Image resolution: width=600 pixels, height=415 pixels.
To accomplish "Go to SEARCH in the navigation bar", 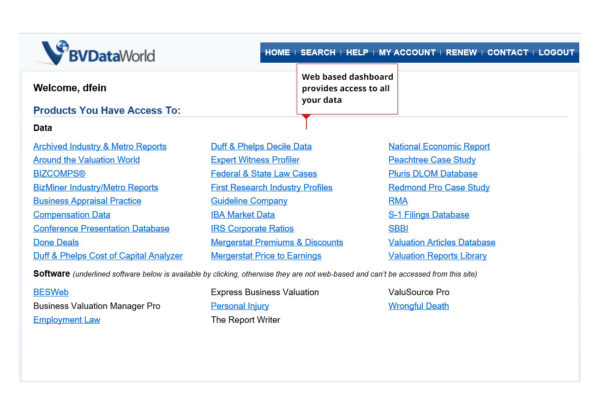I will (318, 53).
